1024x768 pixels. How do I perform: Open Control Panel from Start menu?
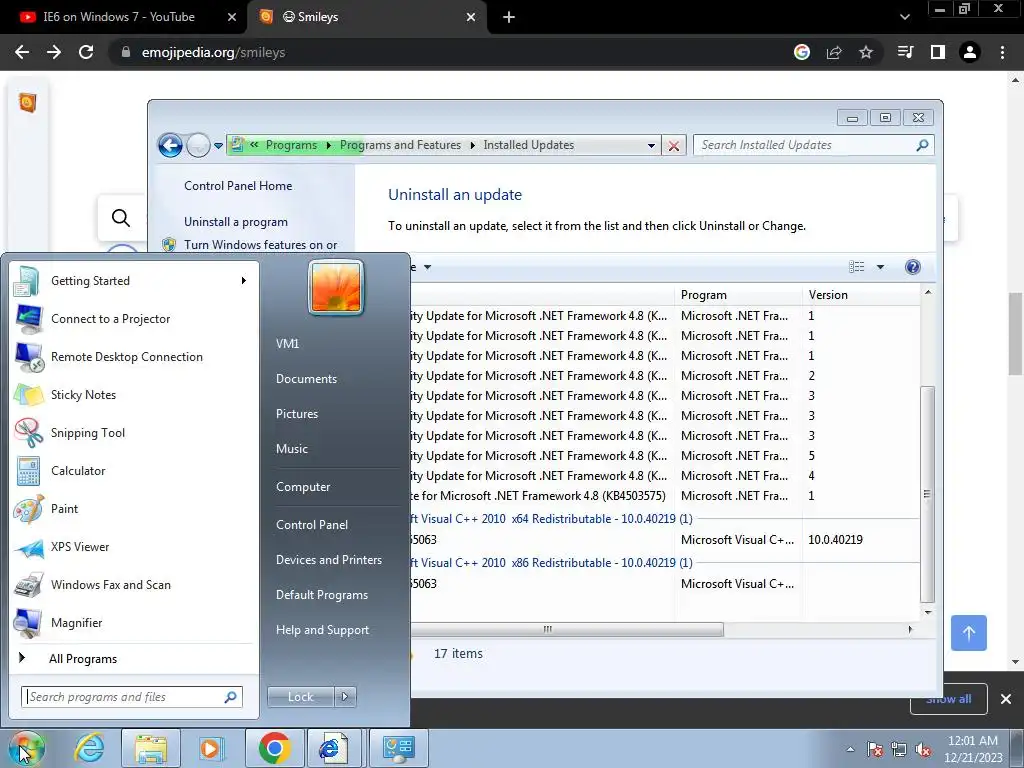click(x=312, y=525)
